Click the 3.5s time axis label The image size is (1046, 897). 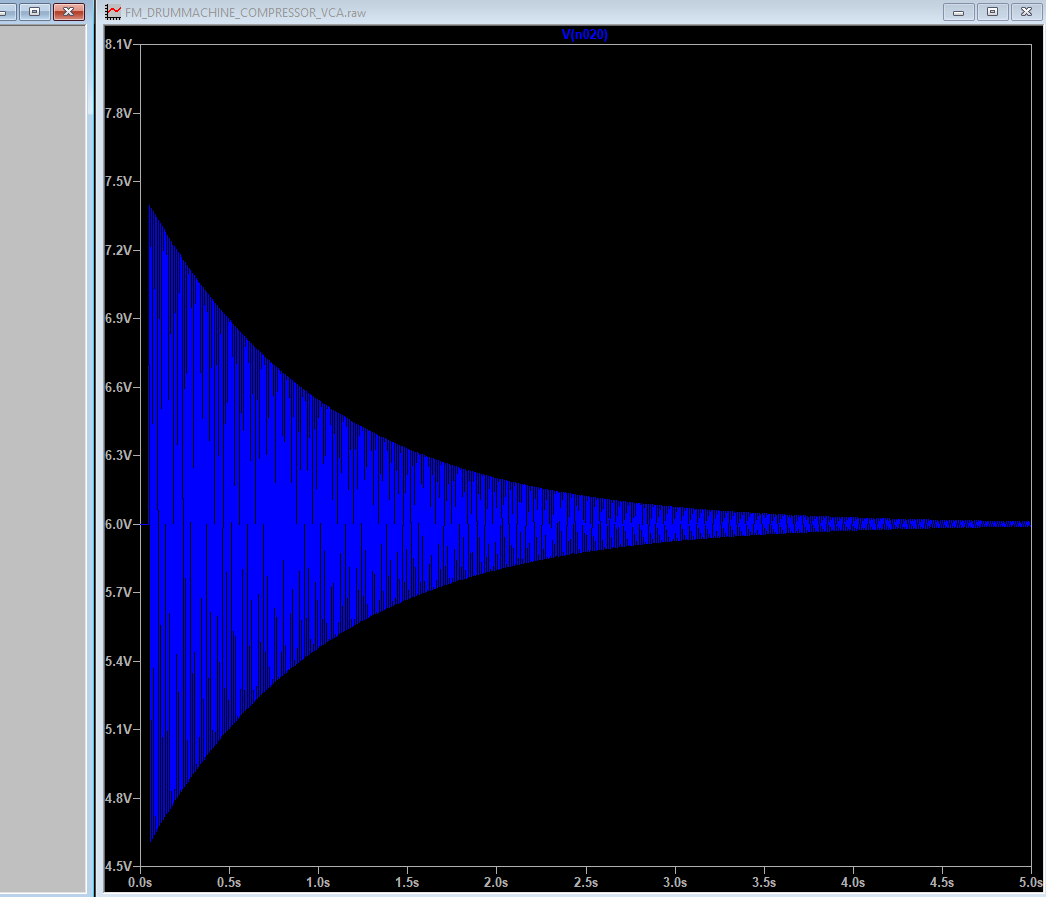coord(764,882)
